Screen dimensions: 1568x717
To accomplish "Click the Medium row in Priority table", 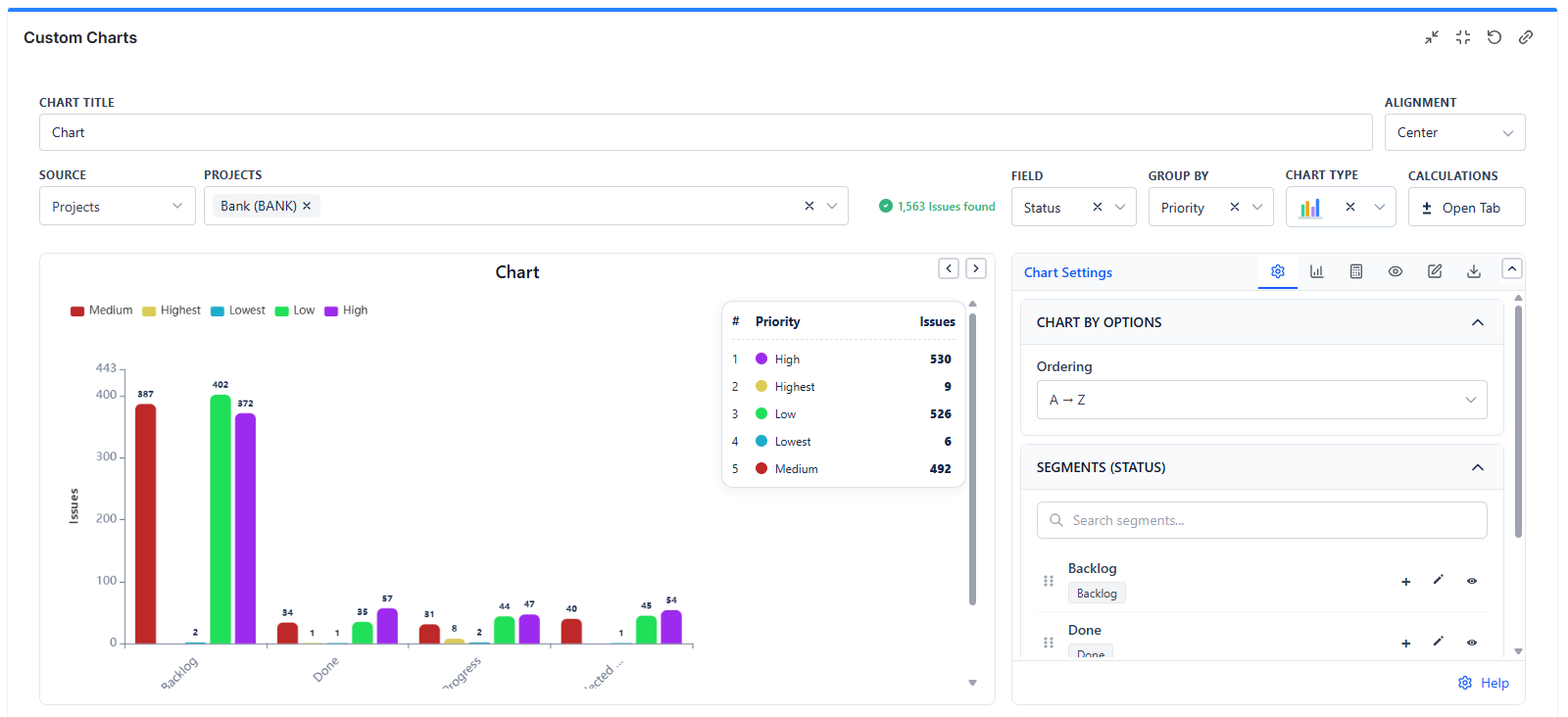I will coord(844,469).
